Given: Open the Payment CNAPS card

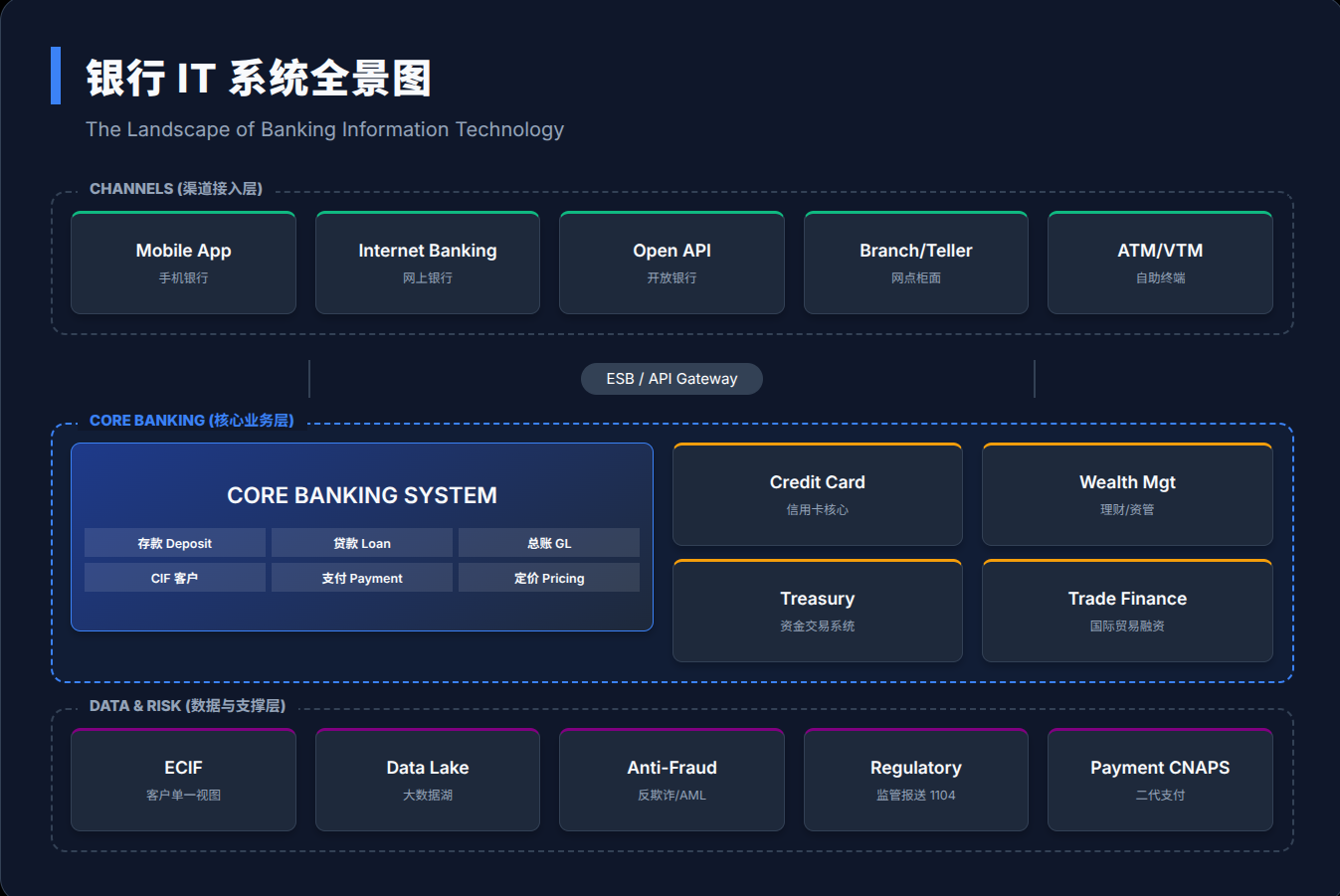Looking at the screenshot, I should [1160, 780].
